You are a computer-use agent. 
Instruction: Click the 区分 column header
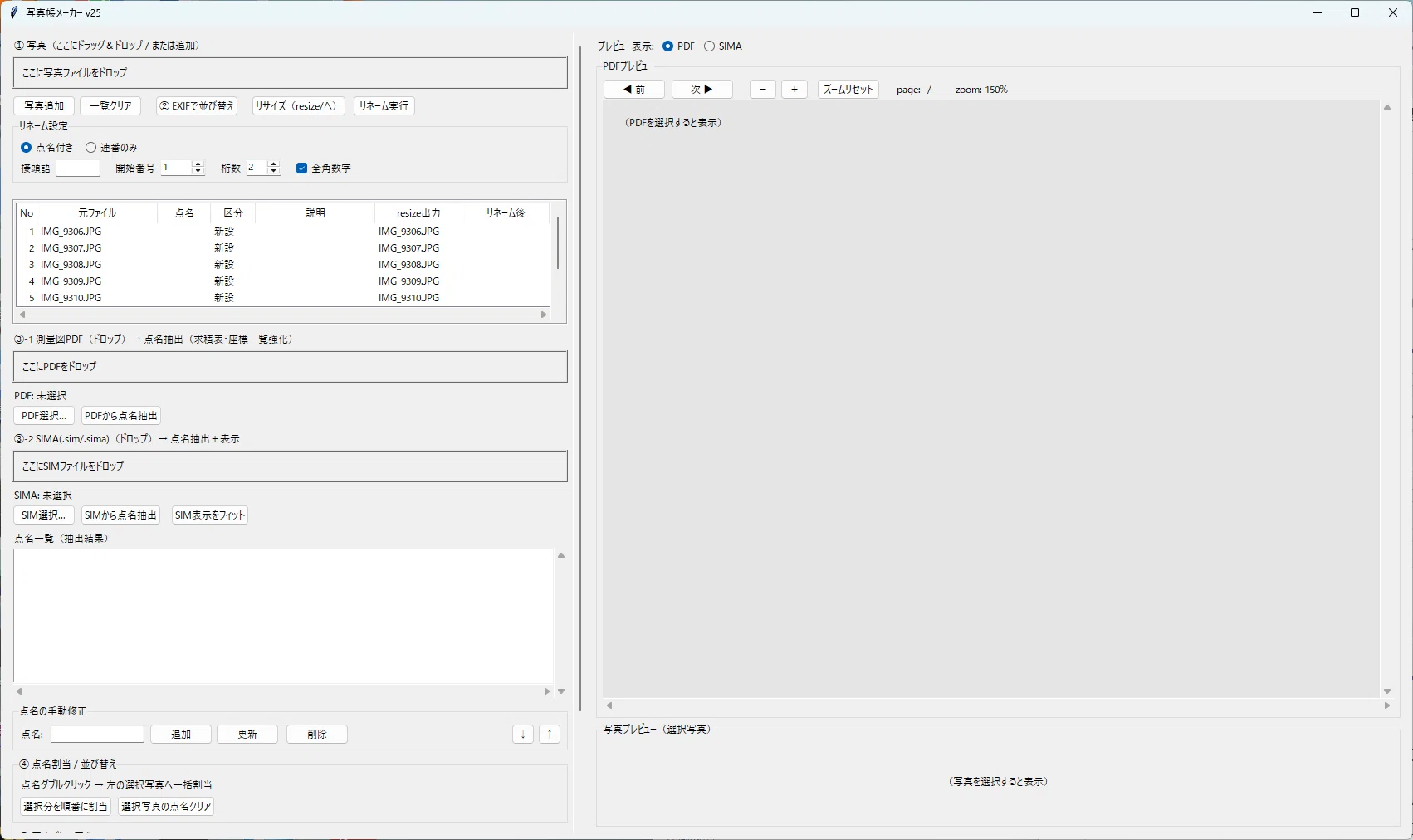click(233, 213)
